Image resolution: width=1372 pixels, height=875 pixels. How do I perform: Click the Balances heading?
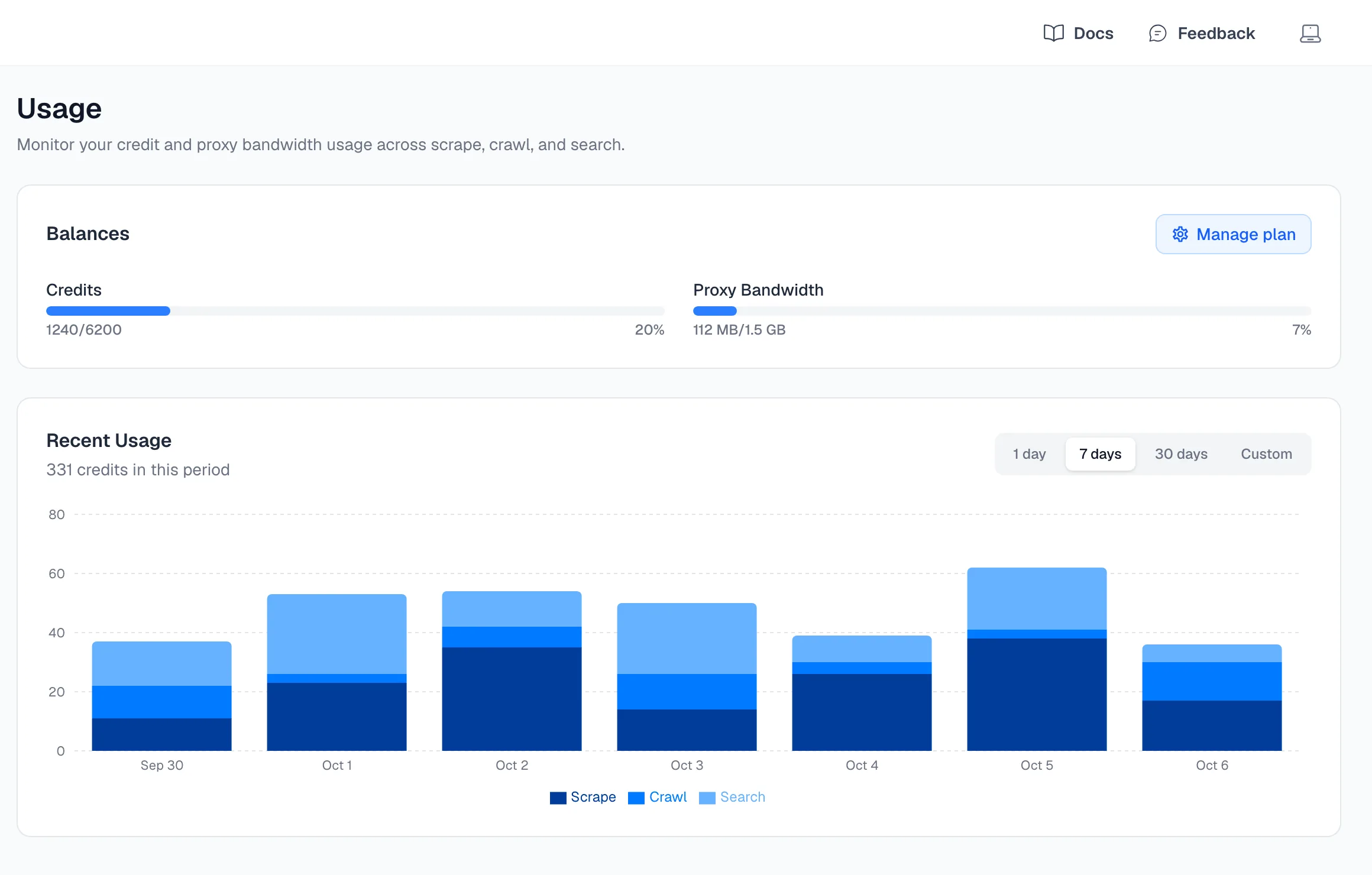[88, 234]
